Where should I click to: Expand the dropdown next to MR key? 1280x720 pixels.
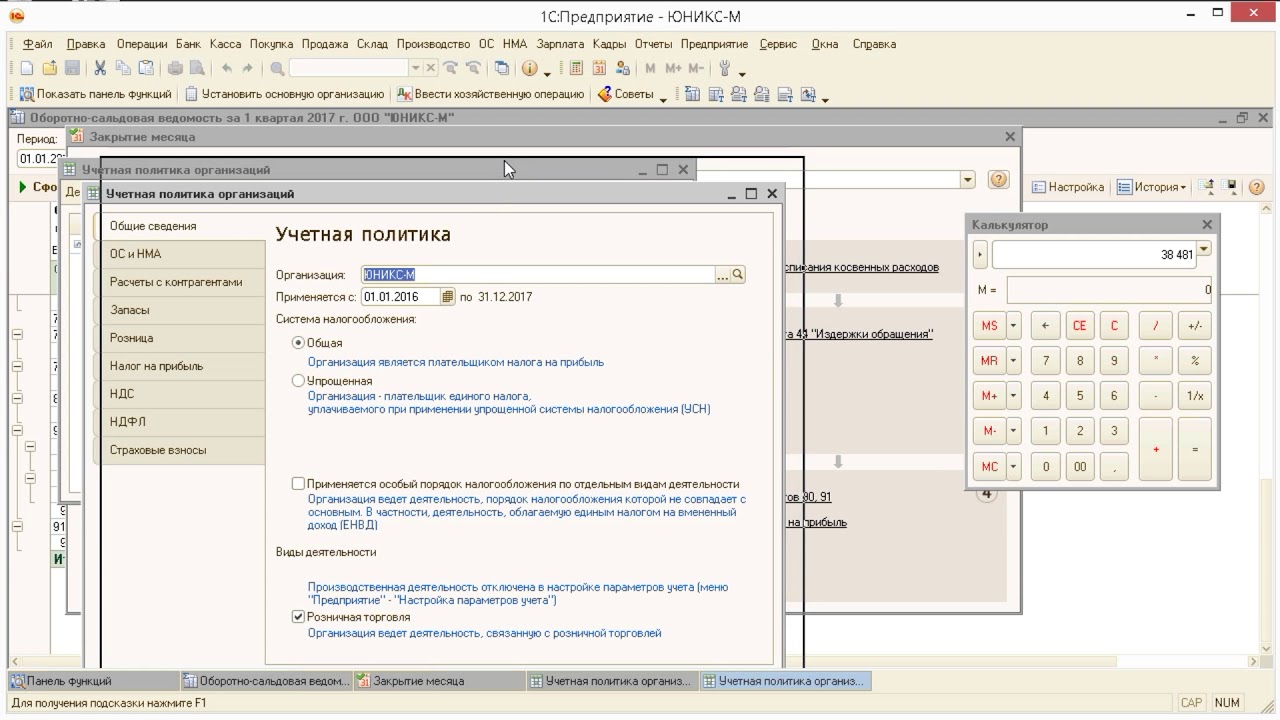1013,360
